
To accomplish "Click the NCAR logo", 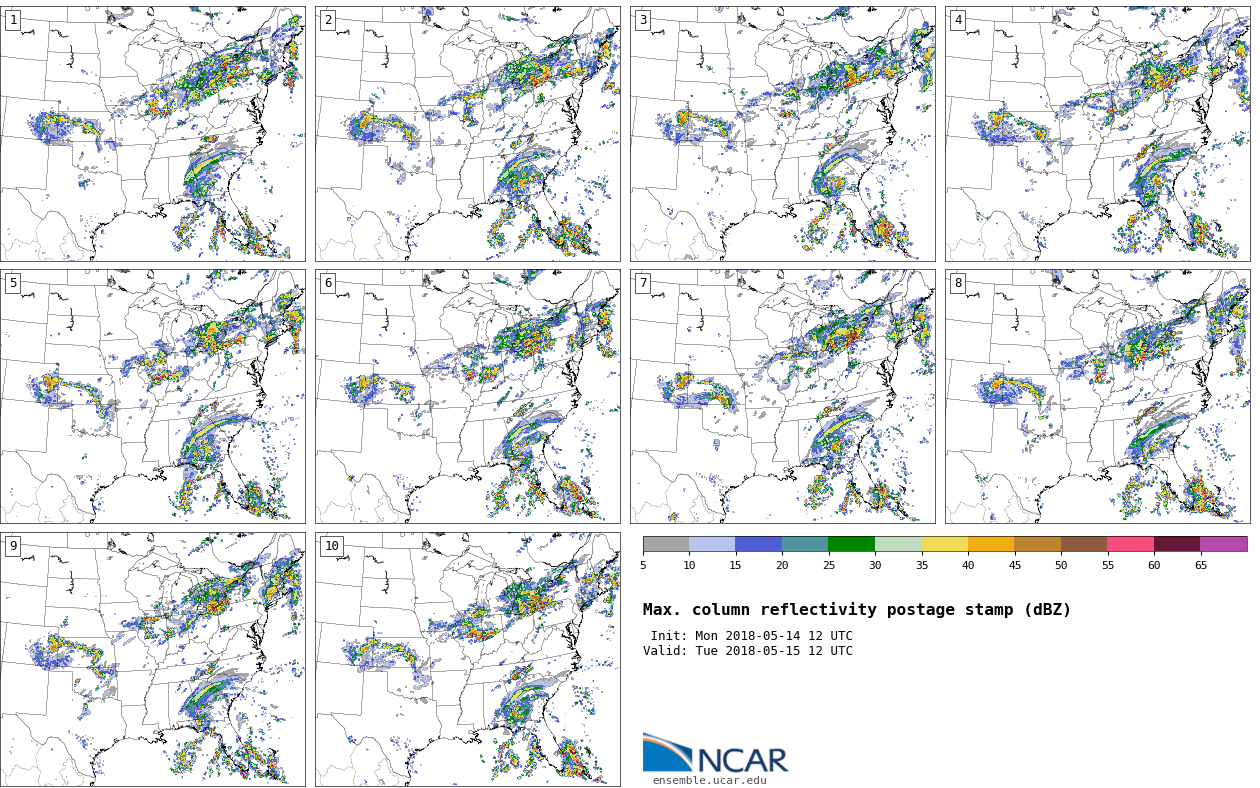I will click(x=715, y=753).
